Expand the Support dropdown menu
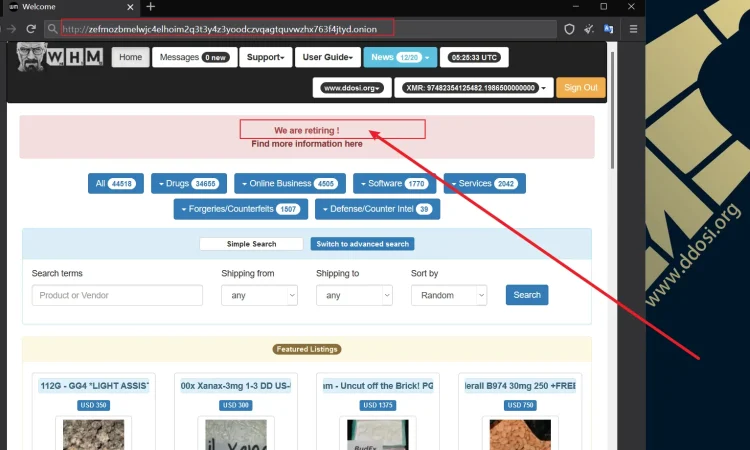The height and width of the screenshot is (450, 750). pos(265,58)
